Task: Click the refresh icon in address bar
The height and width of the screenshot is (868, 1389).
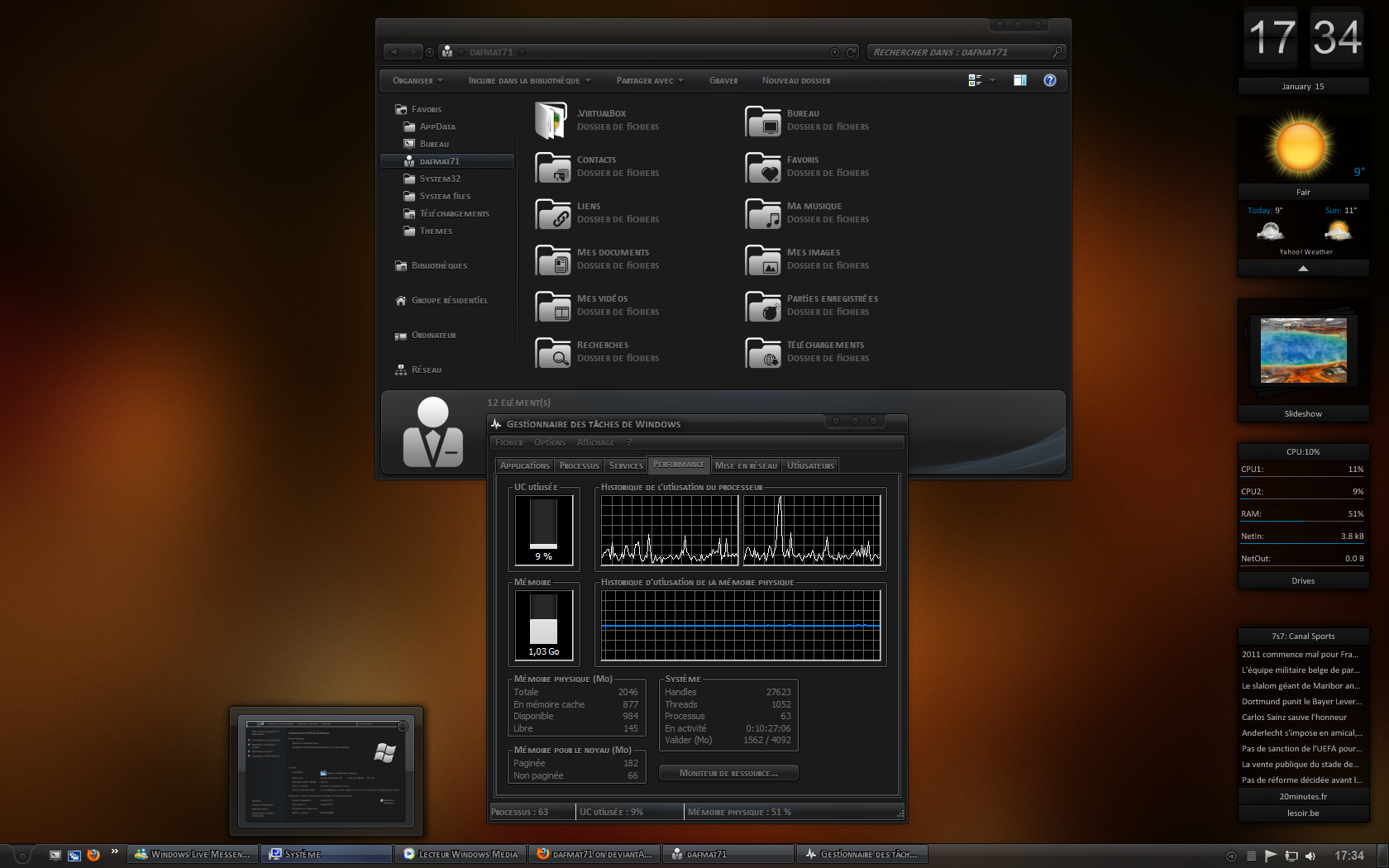Action: click(852, 52)
